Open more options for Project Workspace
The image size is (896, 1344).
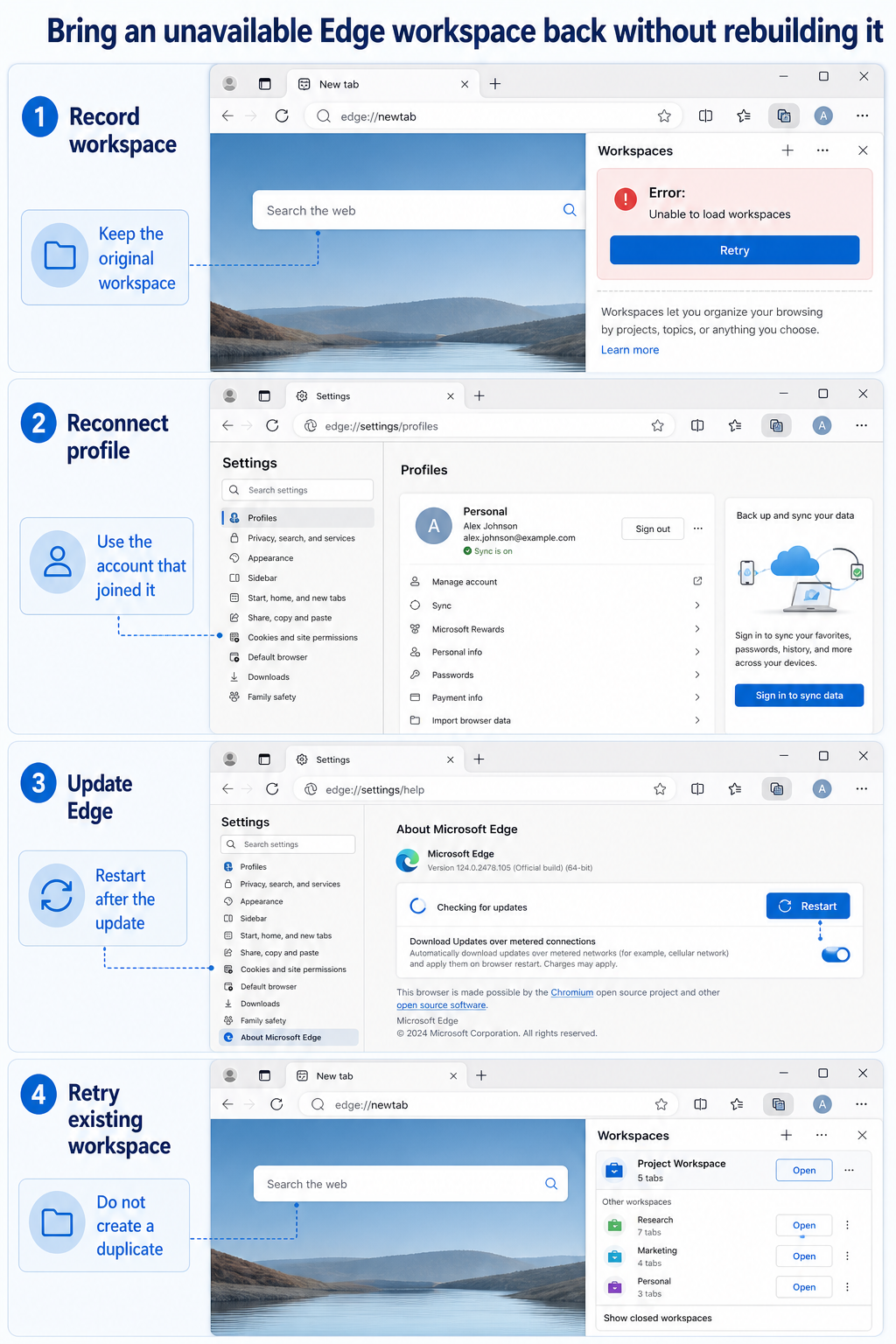[x=849, y=1171]
